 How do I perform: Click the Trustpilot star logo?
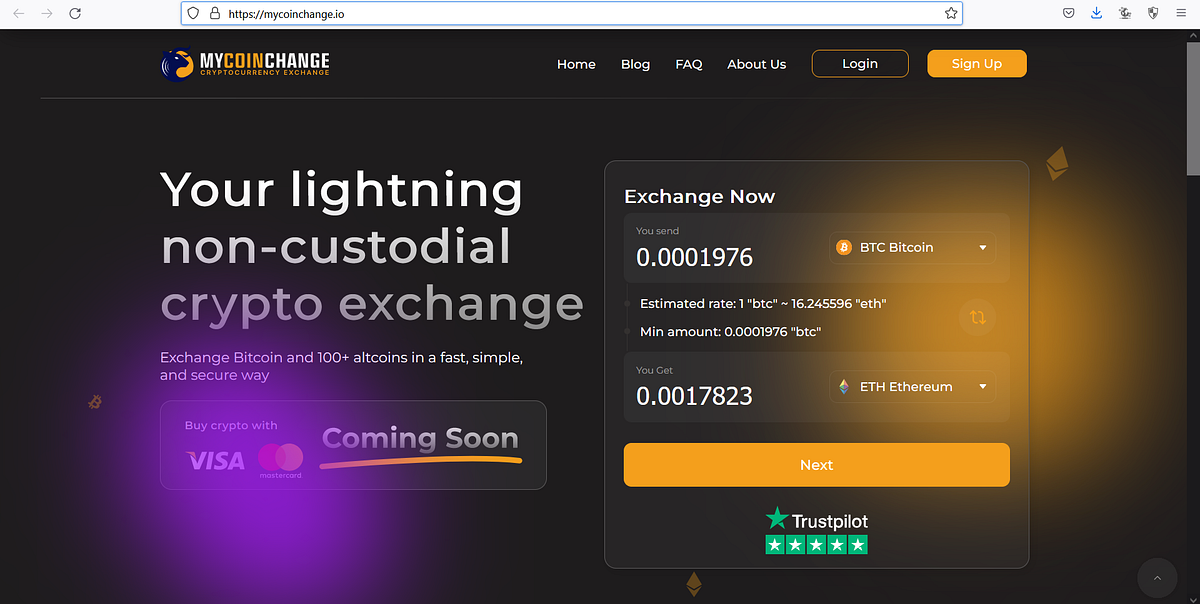[x=775, y=518]
